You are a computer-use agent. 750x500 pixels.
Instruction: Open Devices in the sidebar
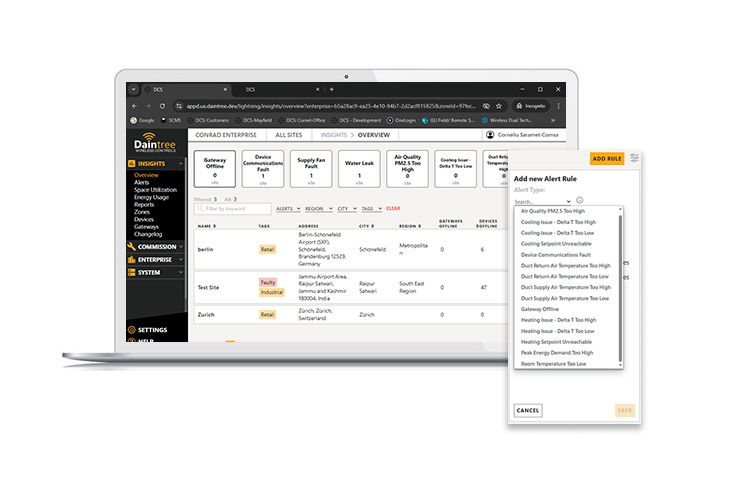[144, 220]
